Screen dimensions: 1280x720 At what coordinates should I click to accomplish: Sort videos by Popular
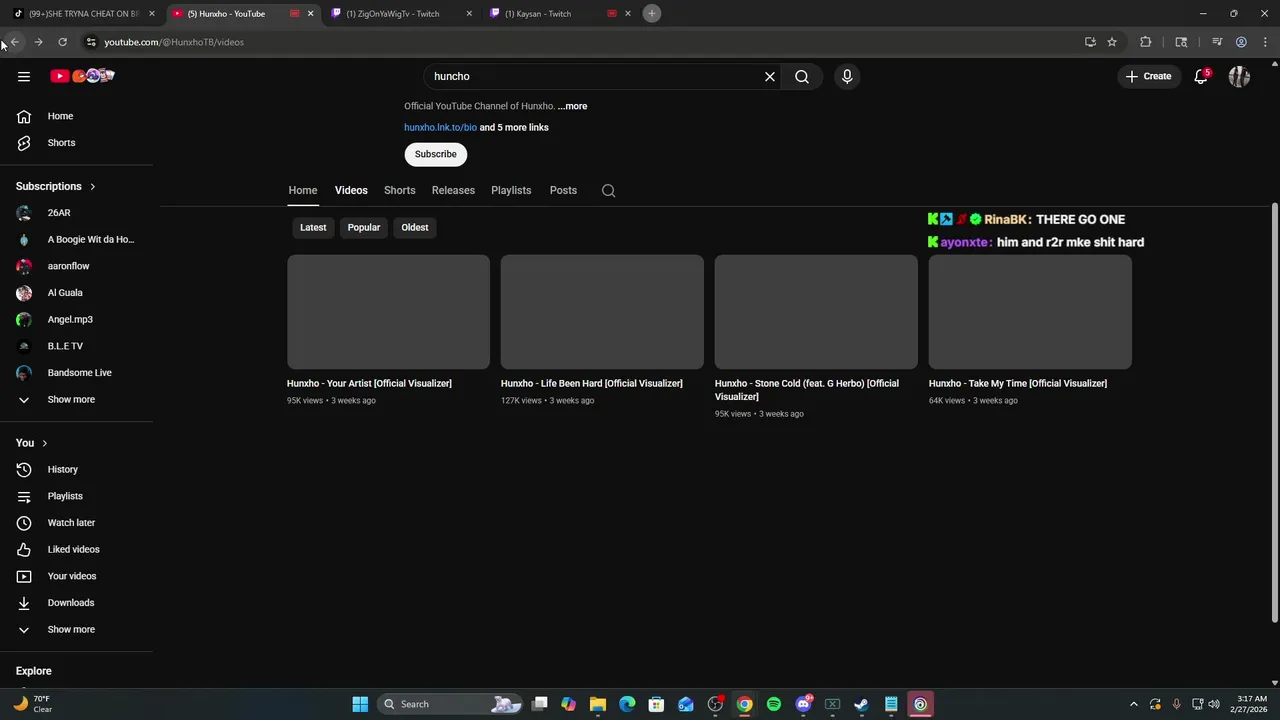(364, 227)
